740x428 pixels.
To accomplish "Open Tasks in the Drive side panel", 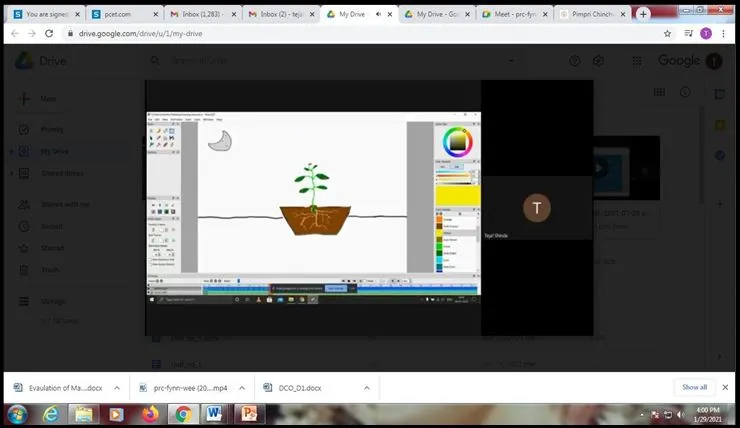I will tap(720, 155).
